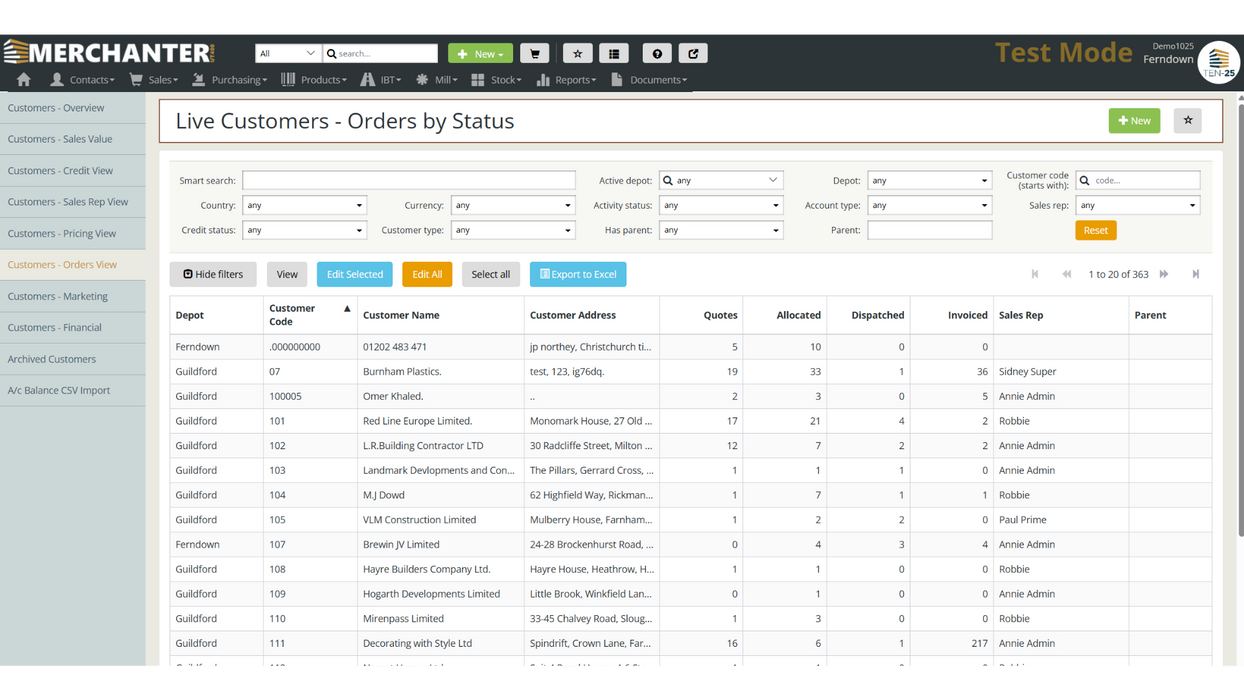Click the Hide filters button
The height and width of the screenshot is (700, 1244).
(213, 274)
